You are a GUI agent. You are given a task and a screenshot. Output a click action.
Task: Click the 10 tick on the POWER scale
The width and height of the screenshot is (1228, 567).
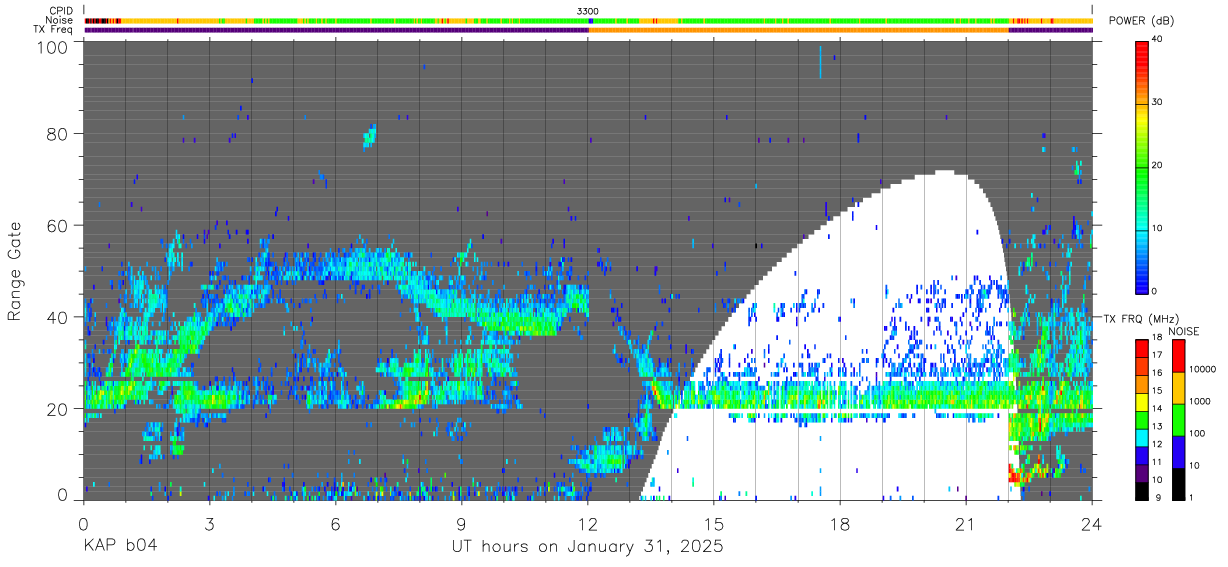coord(1156,228)
